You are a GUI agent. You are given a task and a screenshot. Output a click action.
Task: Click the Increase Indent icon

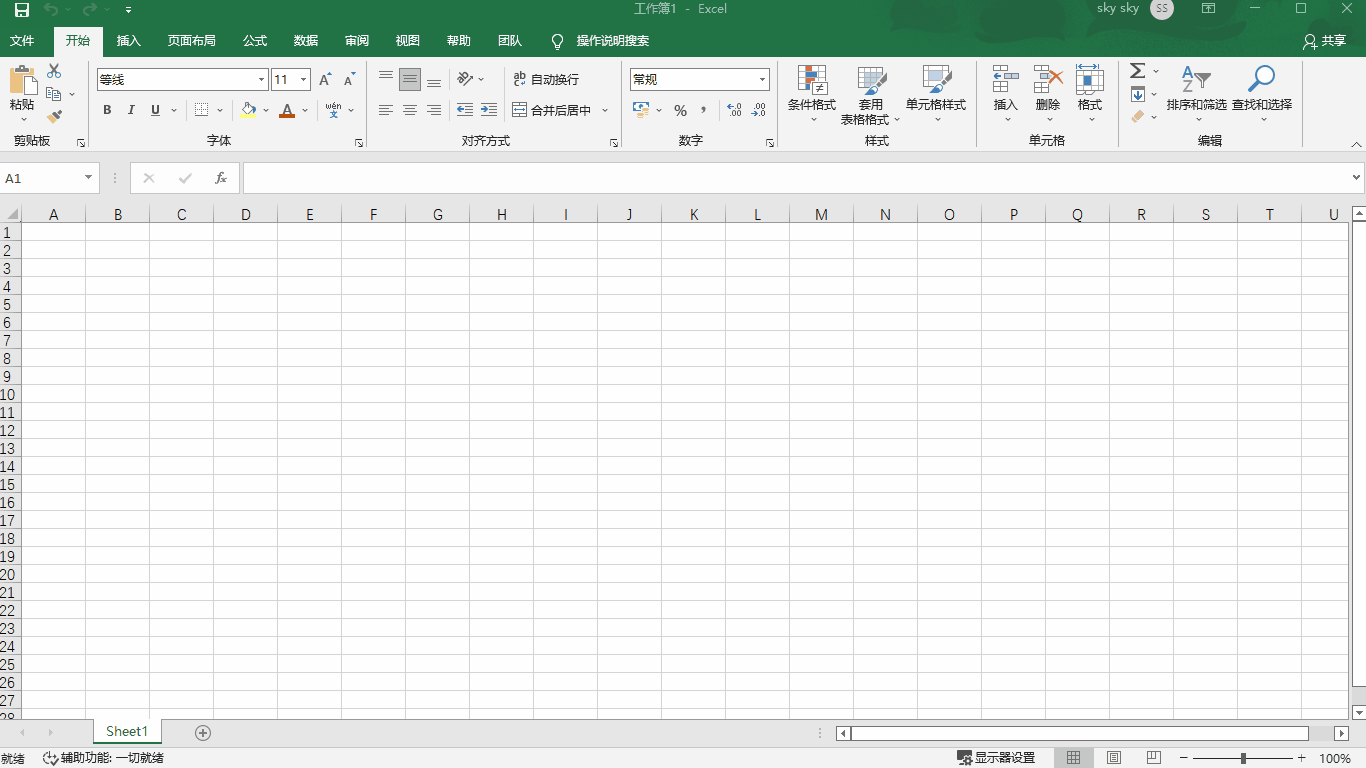tap(488, 110)
